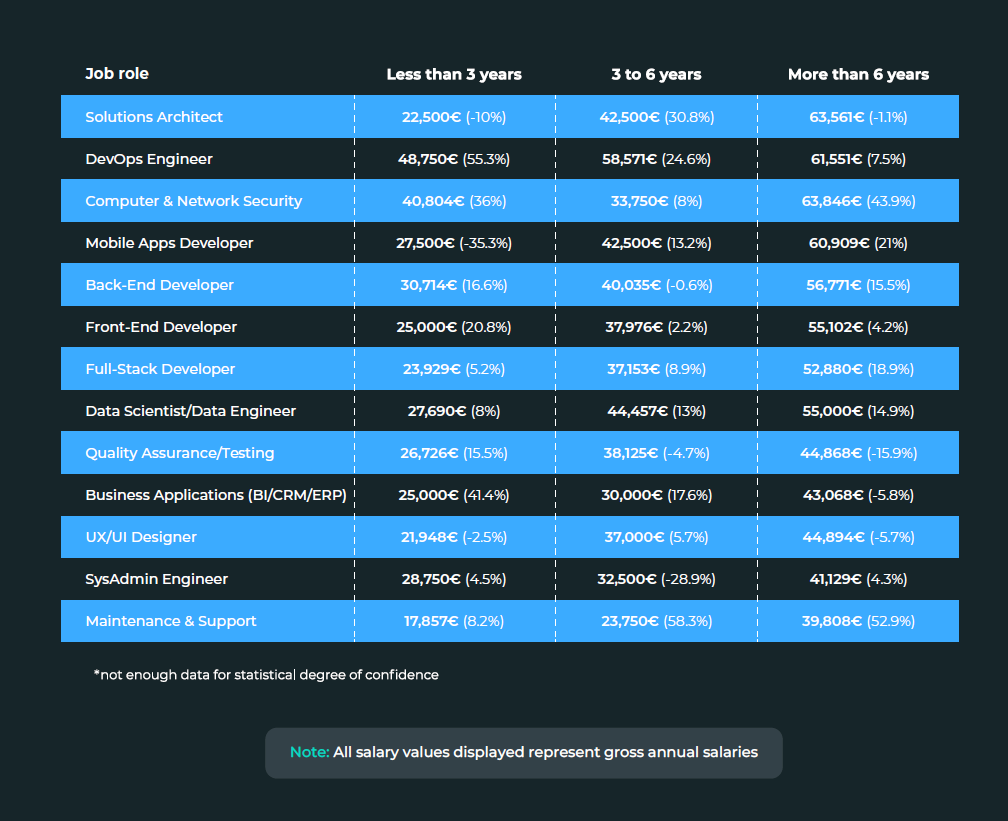Click the 42,500€ (30.8%) cell
Image resolution: width=1008 pixels, height=821 pixels.
click(656, 117)
